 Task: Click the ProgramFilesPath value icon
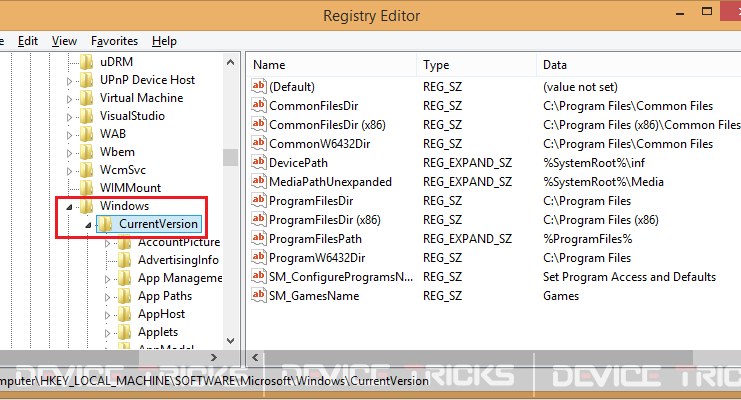258,238
